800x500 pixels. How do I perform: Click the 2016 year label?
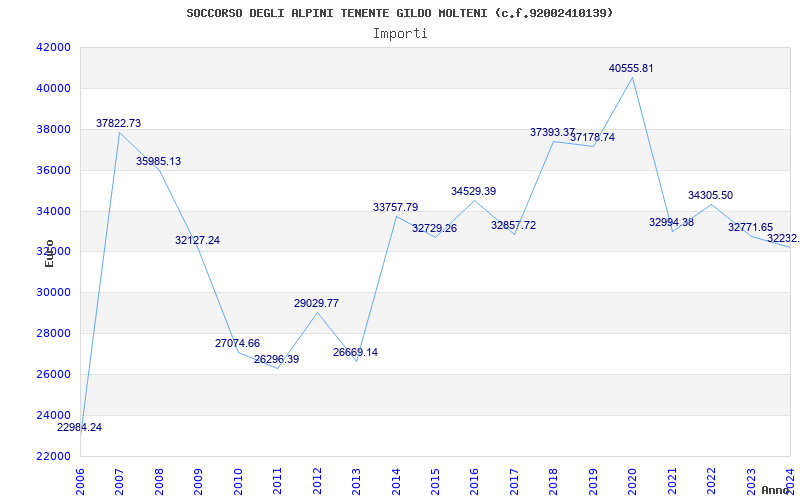point(474,481)
